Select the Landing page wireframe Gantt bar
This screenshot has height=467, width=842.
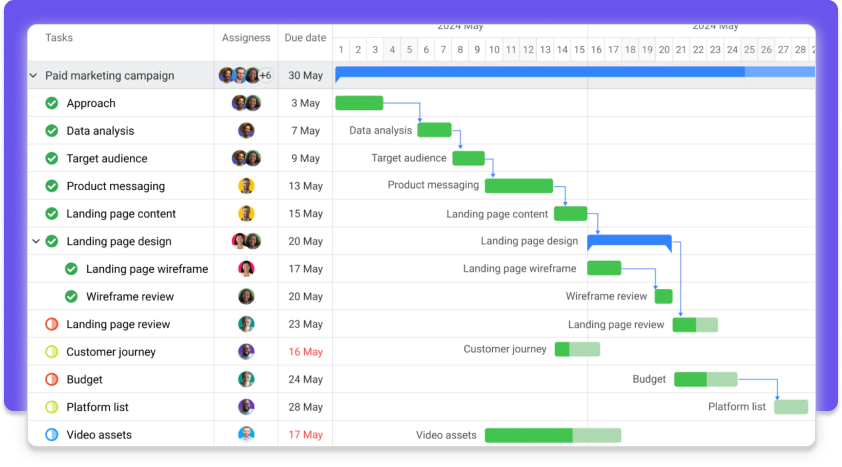604,268
